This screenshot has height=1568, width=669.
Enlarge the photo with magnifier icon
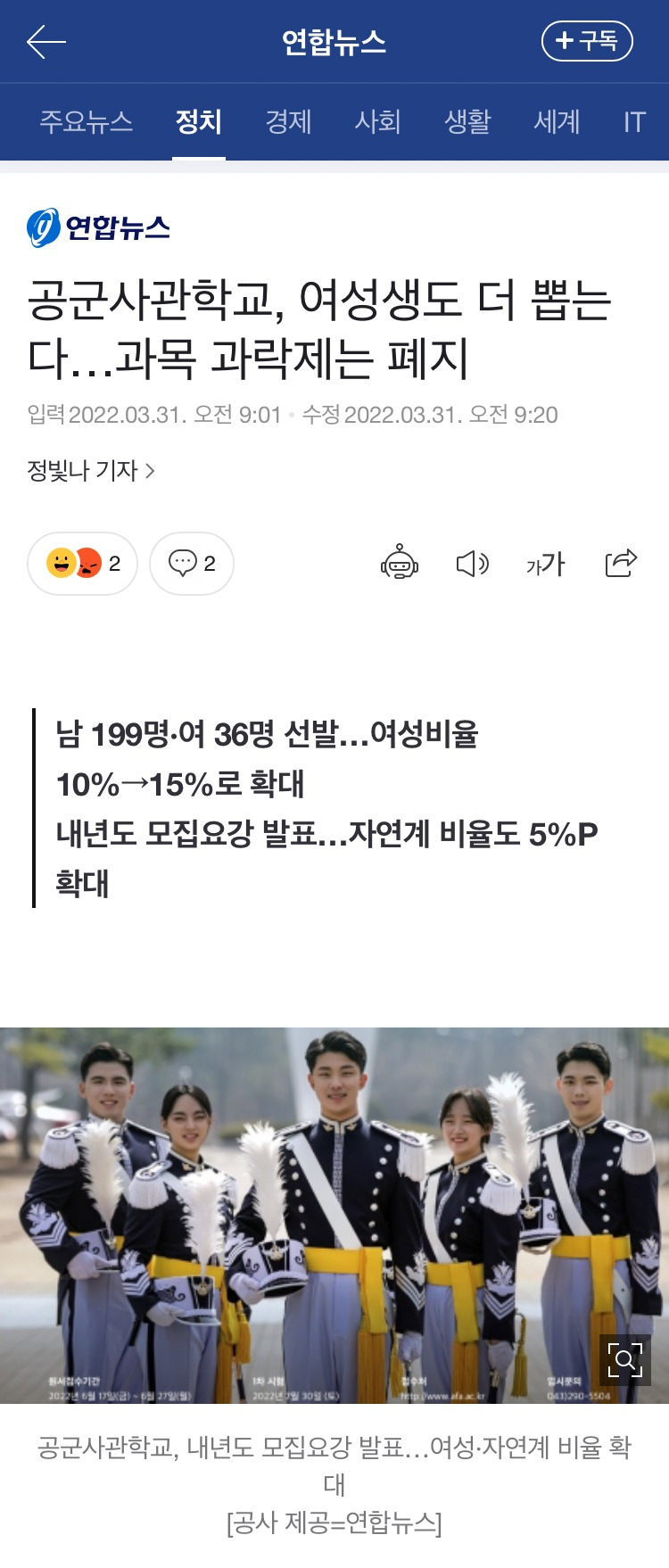(624, 1359)
